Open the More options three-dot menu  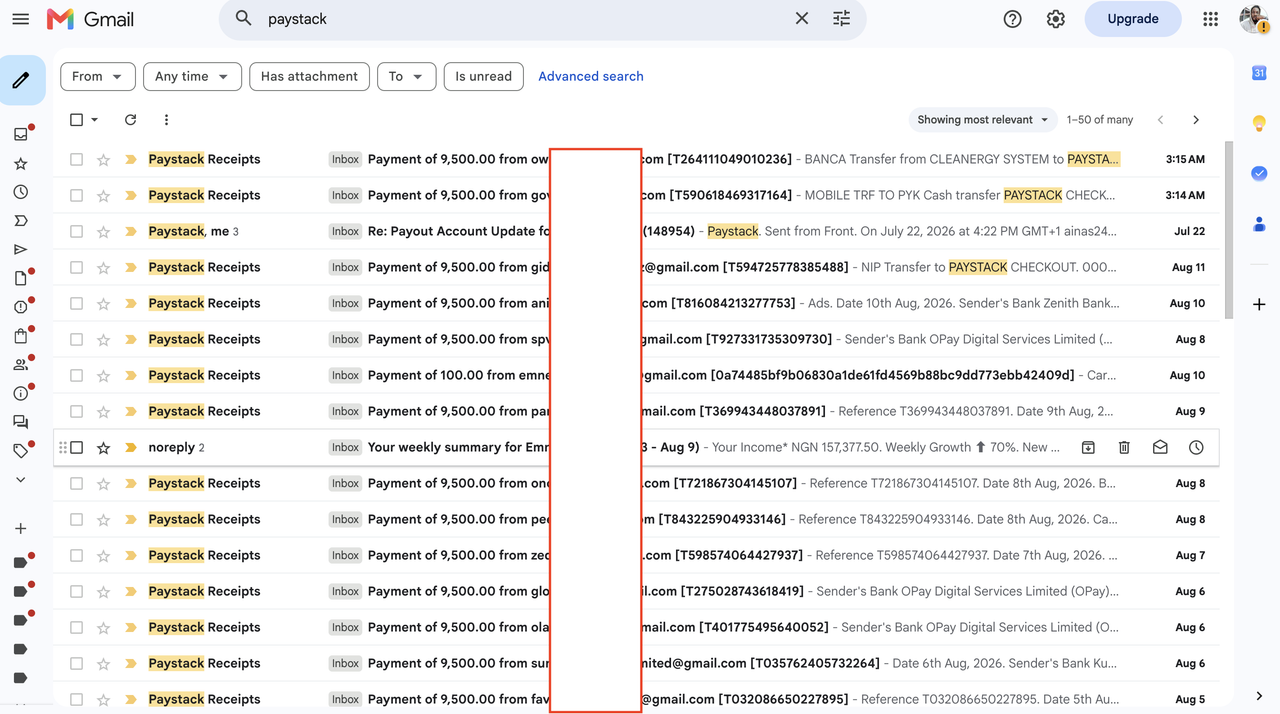166,120
